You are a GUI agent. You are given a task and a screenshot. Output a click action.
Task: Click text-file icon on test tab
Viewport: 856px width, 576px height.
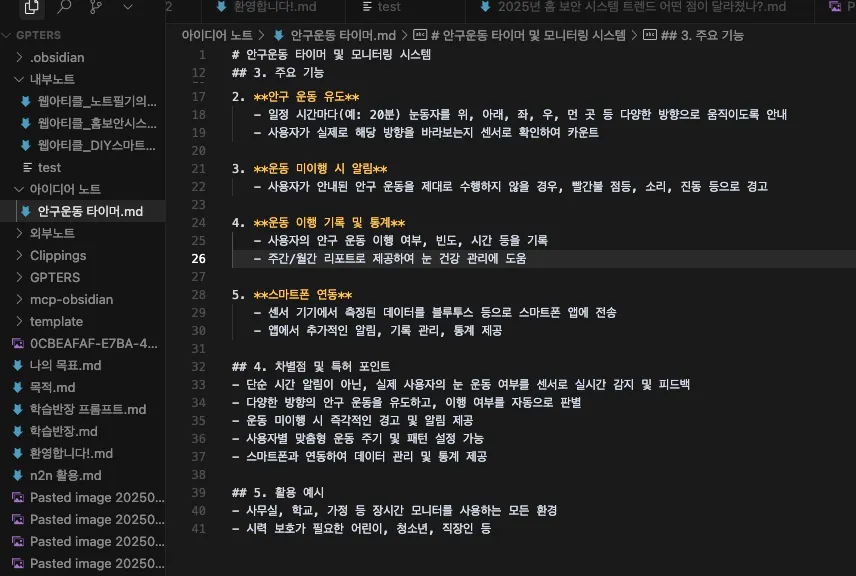(x=367, y=7)
